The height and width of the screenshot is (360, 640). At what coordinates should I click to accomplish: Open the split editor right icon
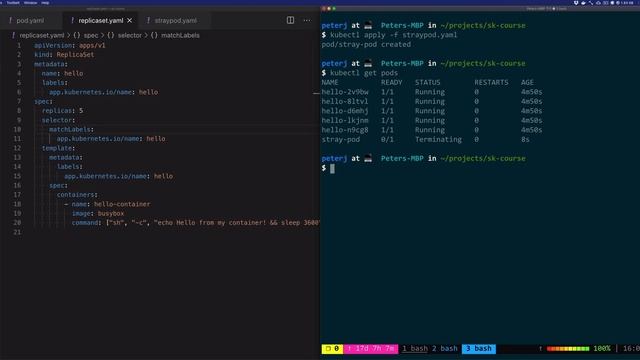pos(290,20)
